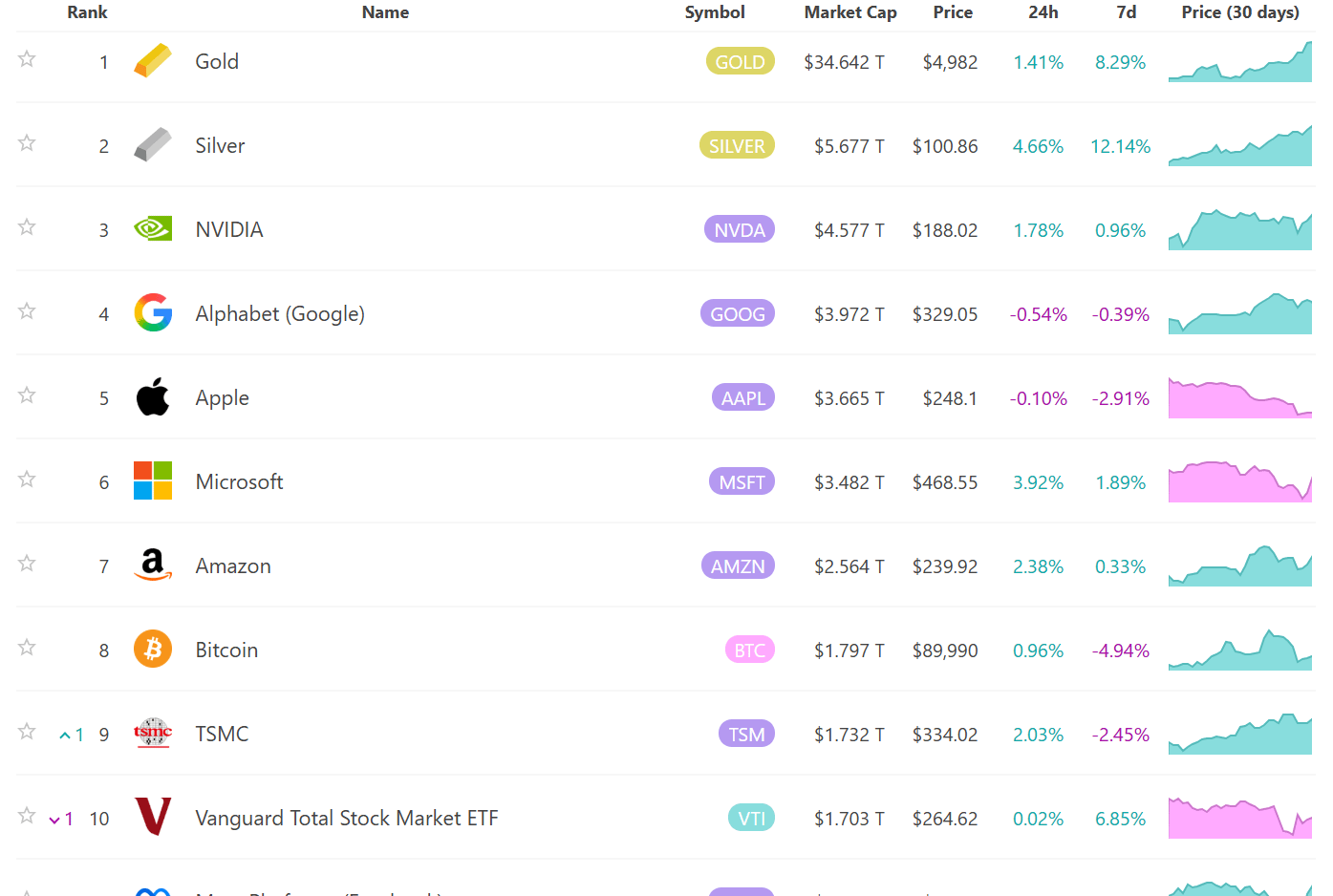Open Vanguard Total Stock Market ETF link

tap(346, 819)
